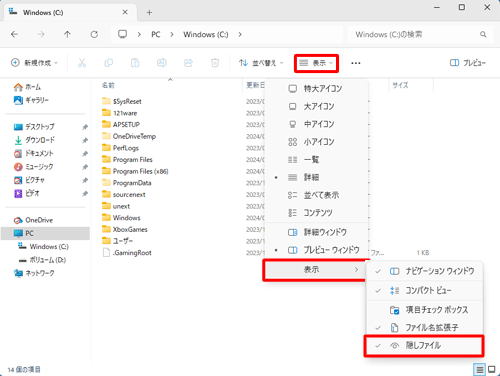Select the ユーザー folder
This screenshot has width=500, height=376.
coord(118,241)
